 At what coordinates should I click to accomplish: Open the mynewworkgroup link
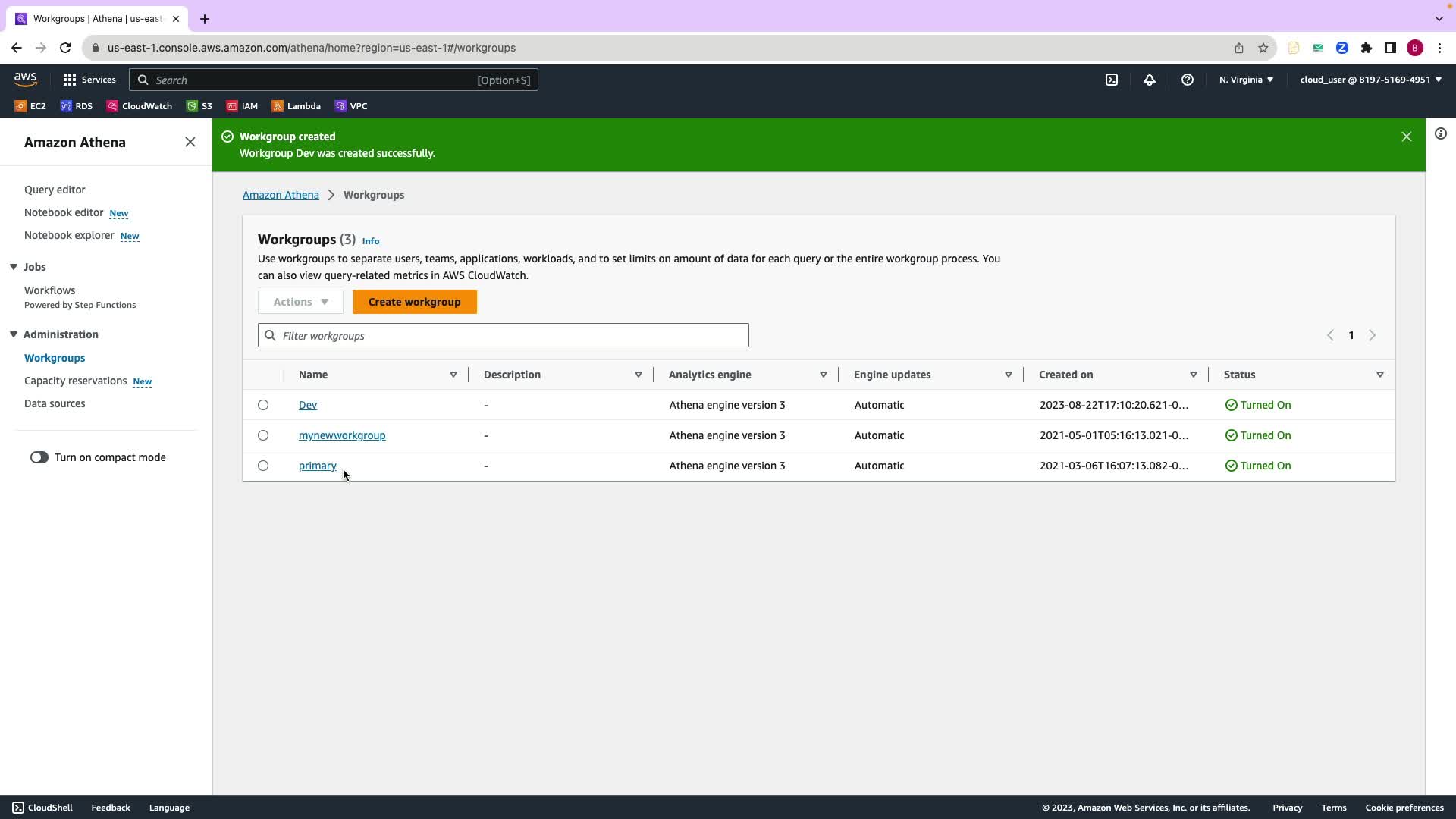click(342, 435)
